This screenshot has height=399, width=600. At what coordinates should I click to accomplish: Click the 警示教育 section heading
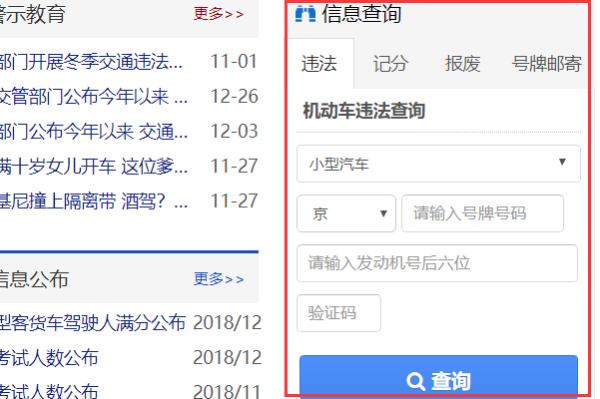[x=33, y=14]
